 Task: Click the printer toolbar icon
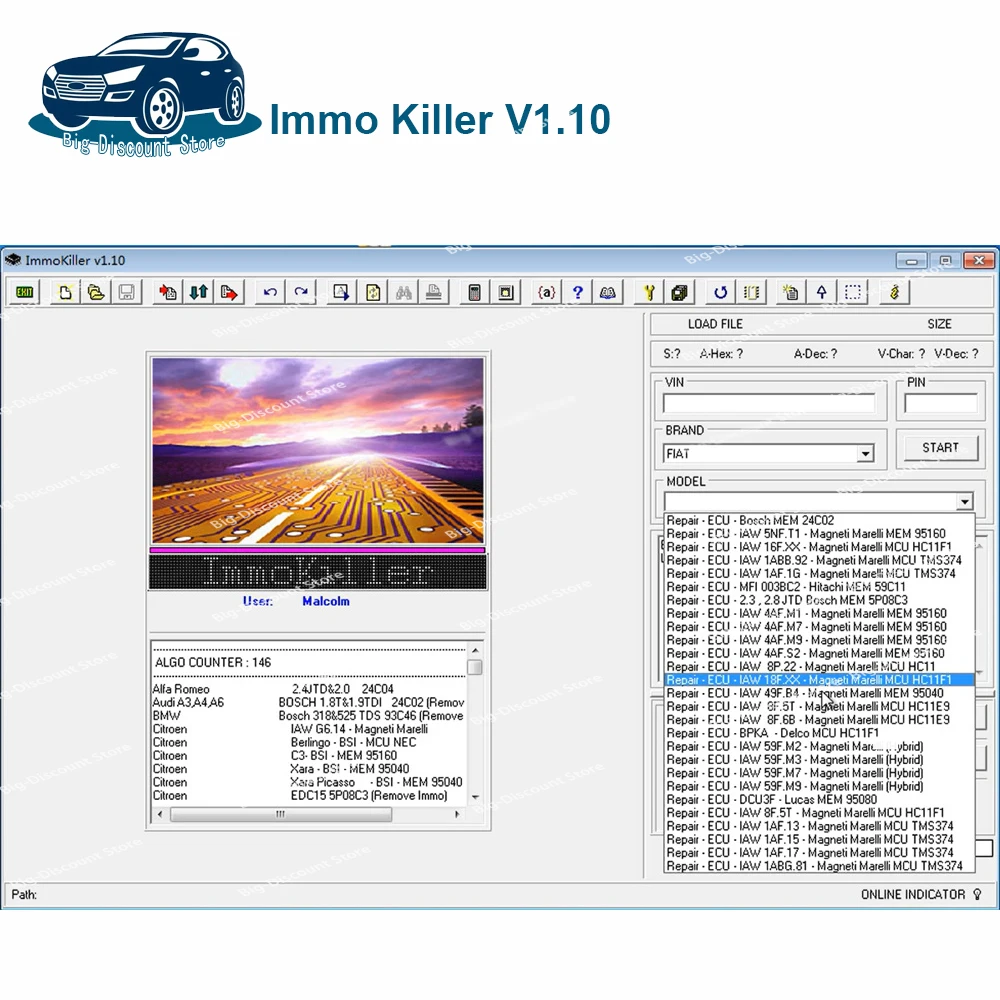[434, 293]
